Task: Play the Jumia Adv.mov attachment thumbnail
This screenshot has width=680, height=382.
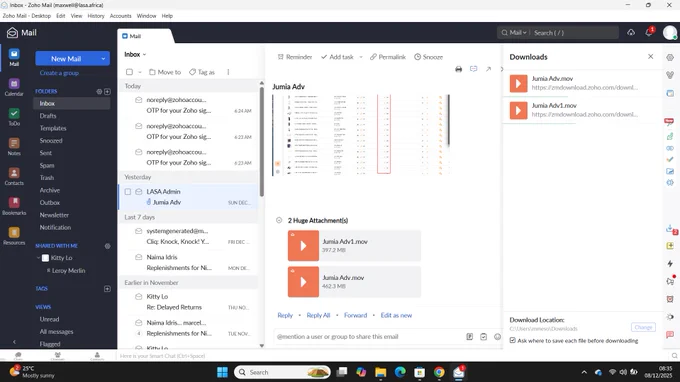Action: (303, 282)
